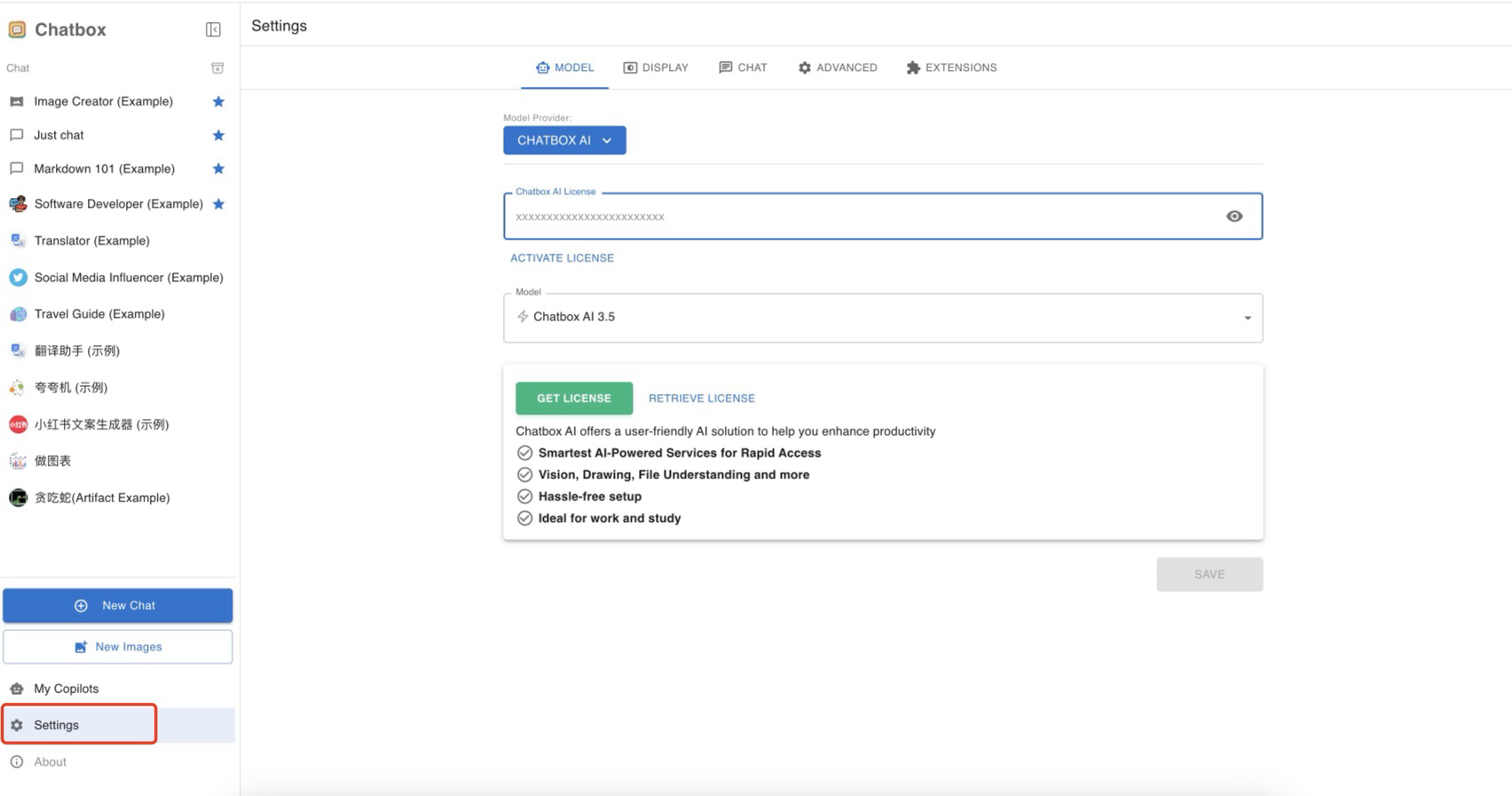This screenshot has width=1512, height=796.
Task: Unstar the Image Creator (Example) chat
Action: point(218,101)
